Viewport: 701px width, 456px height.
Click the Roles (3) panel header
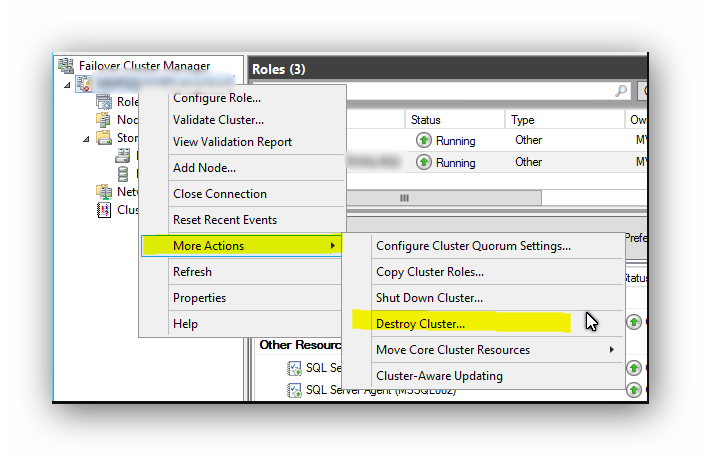click(448, 69)
